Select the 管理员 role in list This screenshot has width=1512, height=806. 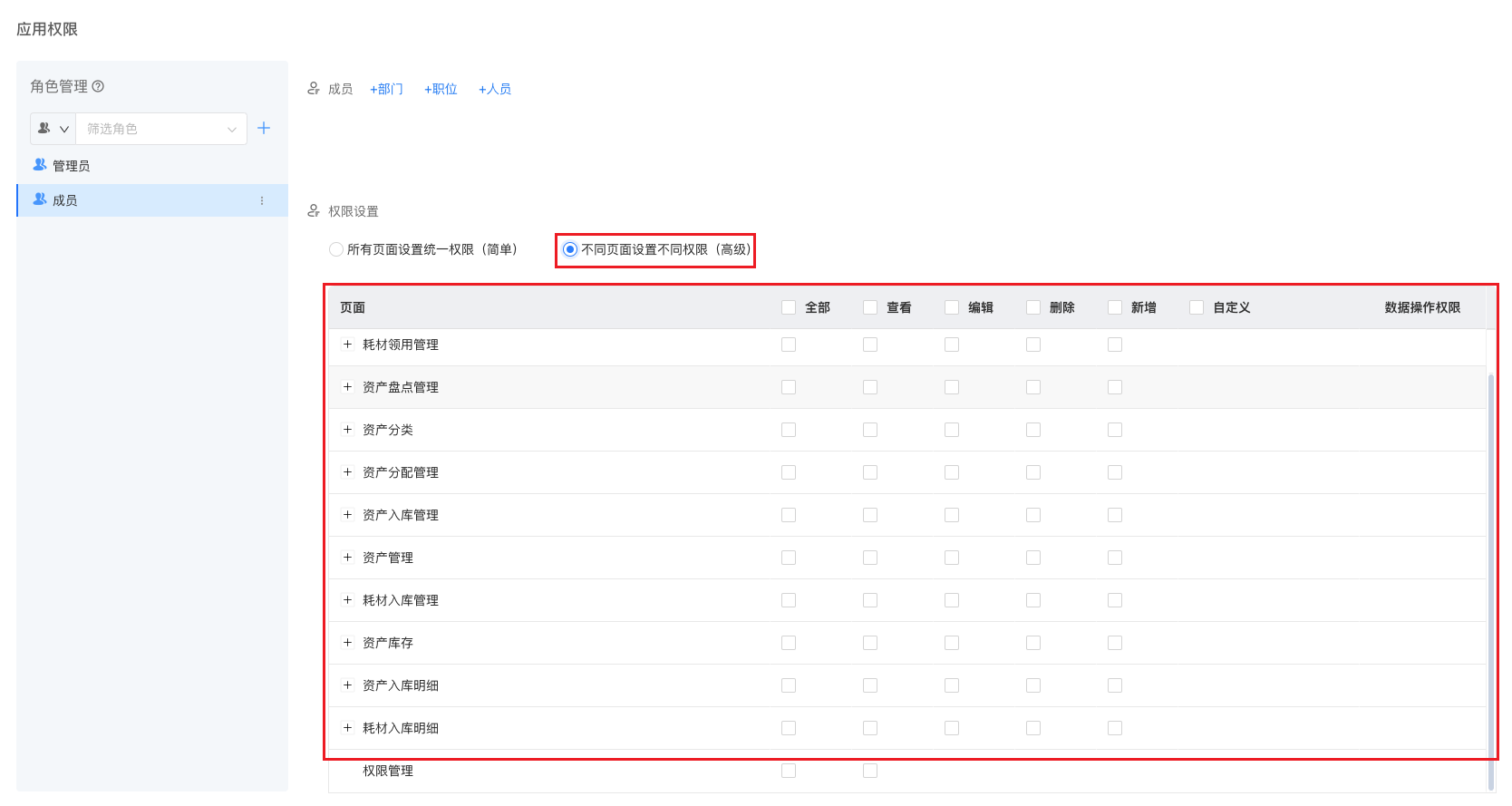tap(71, 166)
